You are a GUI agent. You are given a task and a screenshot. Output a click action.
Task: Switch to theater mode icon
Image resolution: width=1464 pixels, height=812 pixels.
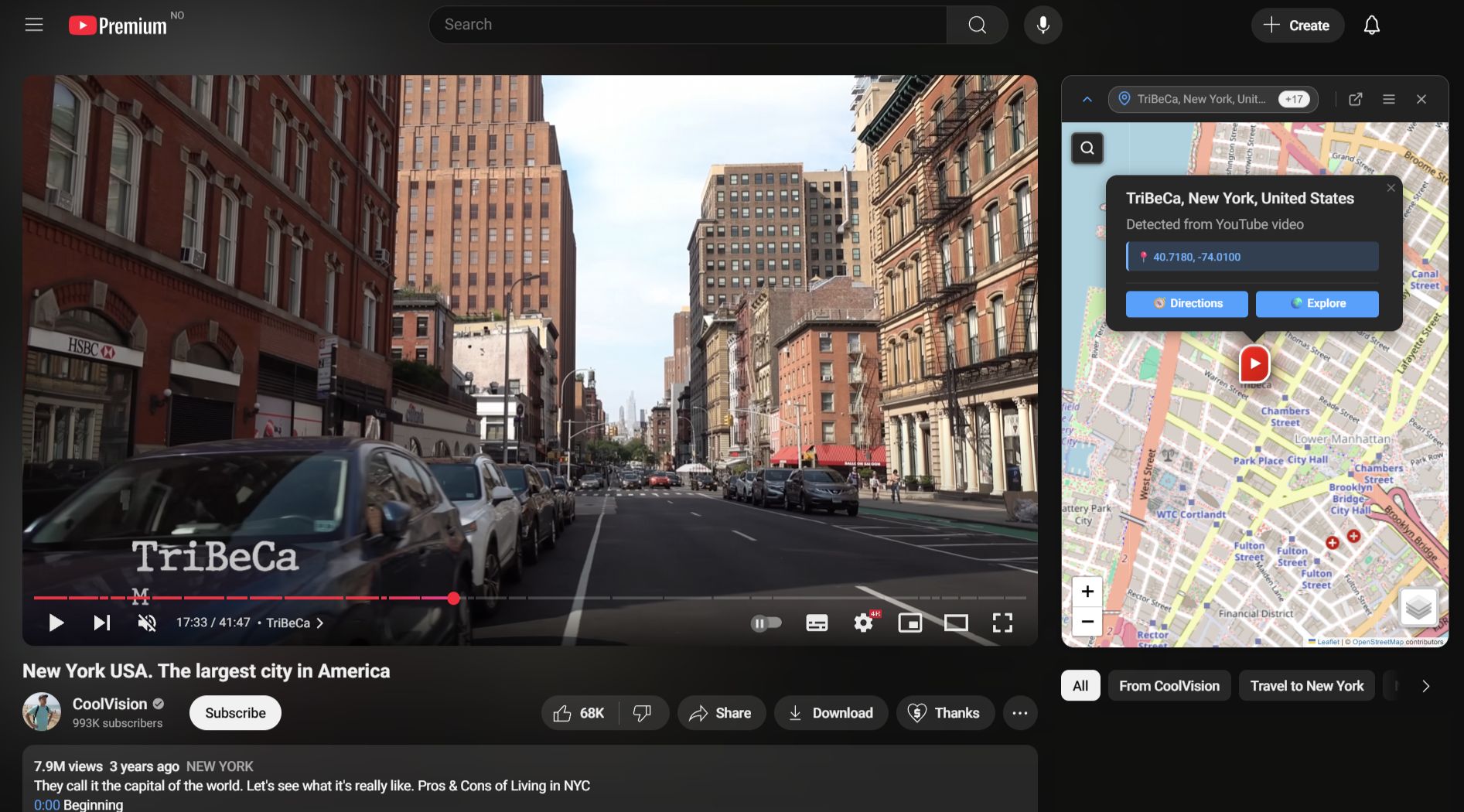[957, 623]
